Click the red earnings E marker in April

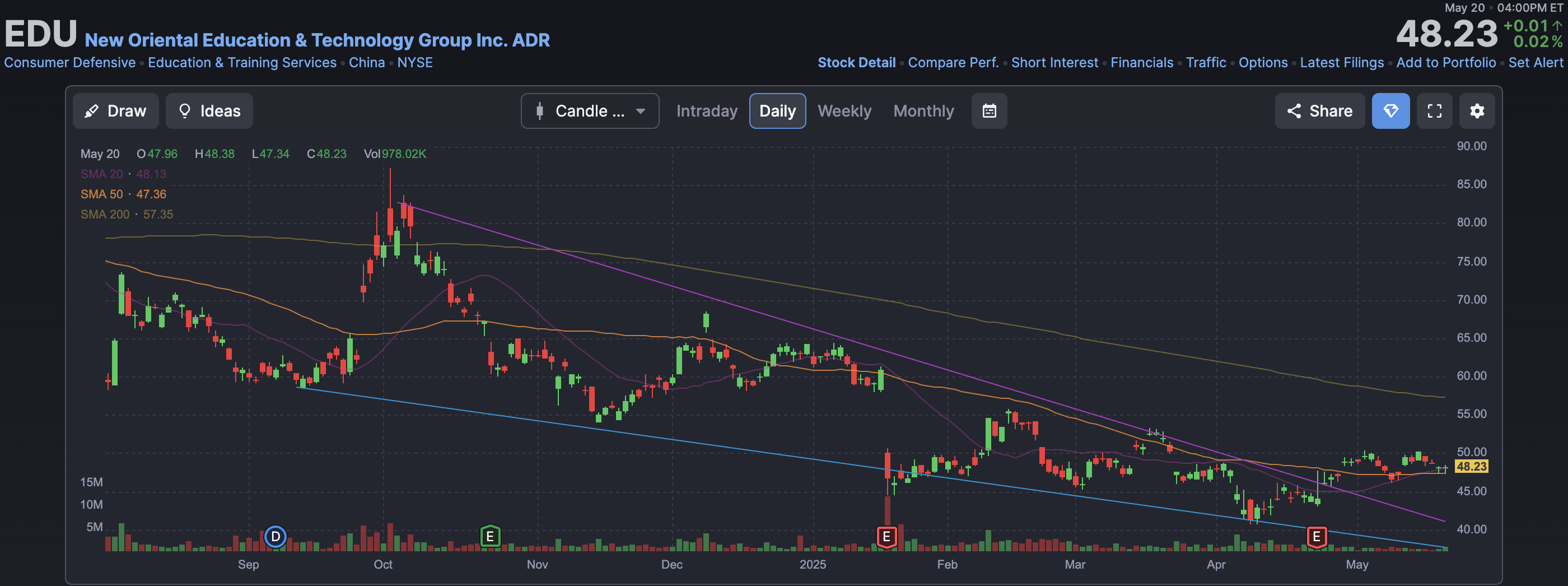1316,537
